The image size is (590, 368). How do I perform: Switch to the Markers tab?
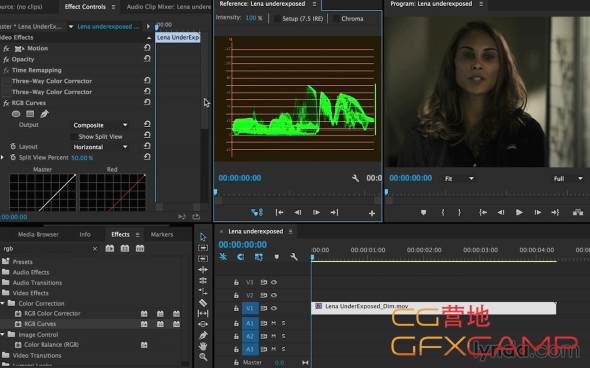point(162,234)
